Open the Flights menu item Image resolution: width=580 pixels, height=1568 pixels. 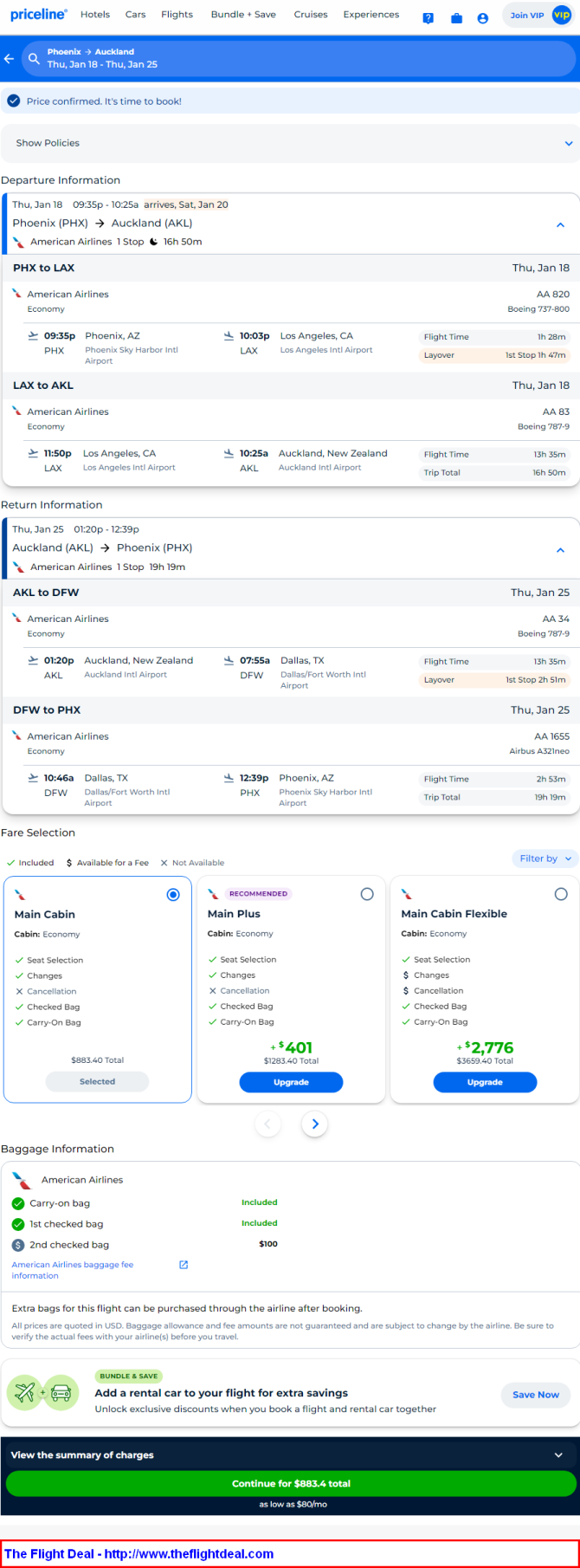(x=177, y=15)
